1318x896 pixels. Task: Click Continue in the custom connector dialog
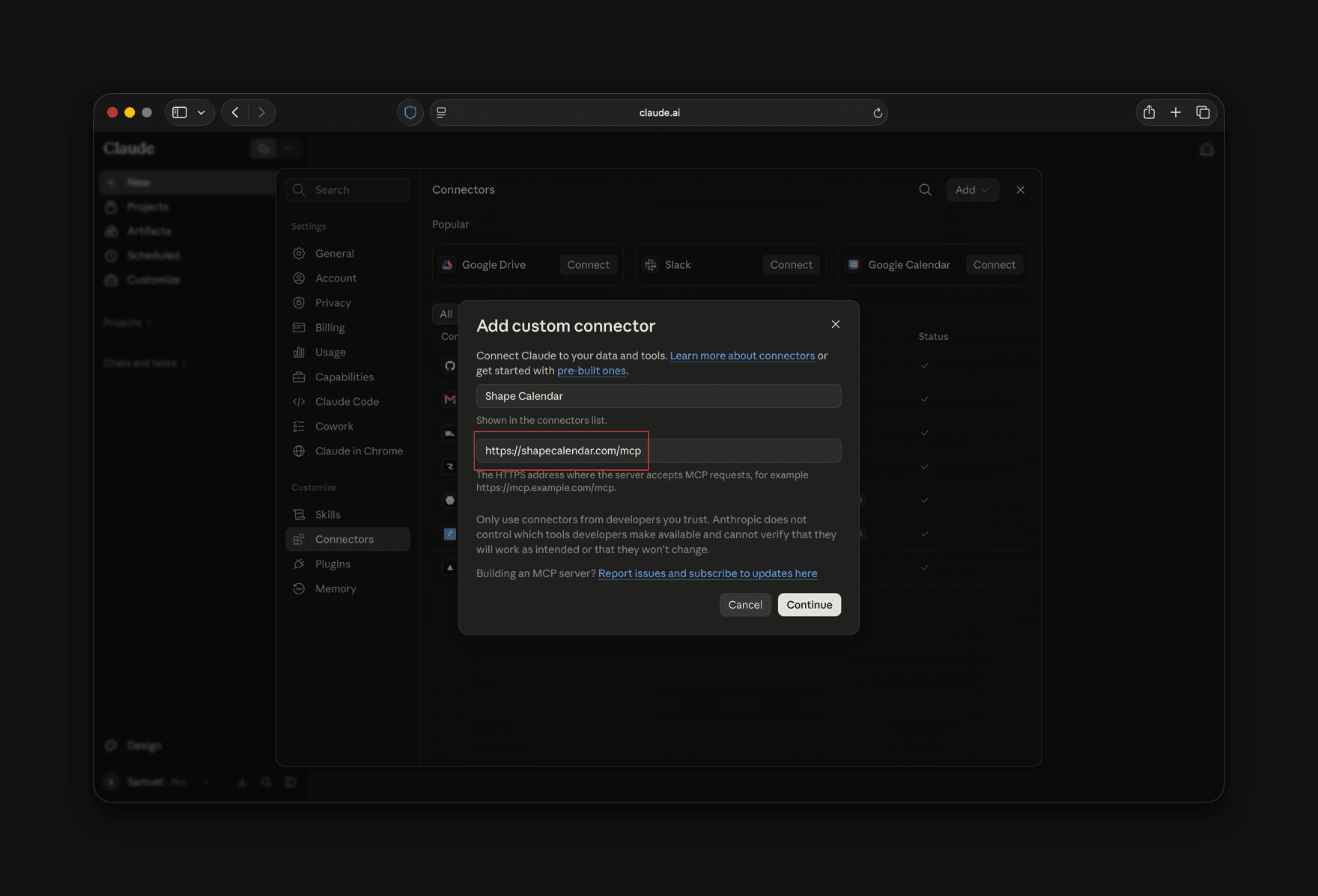809,605
